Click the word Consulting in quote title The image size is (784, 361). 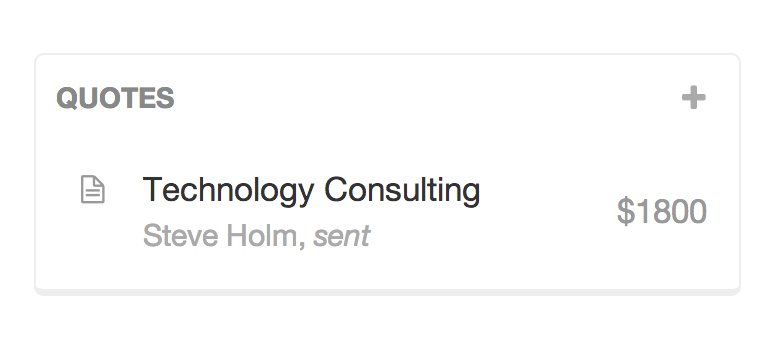[x=402, y=191]
